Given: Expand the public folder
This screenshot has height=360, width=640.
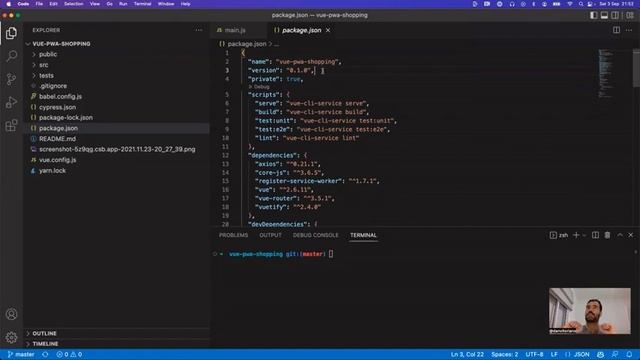Looking at the screenshot, I should pos(48,54).
